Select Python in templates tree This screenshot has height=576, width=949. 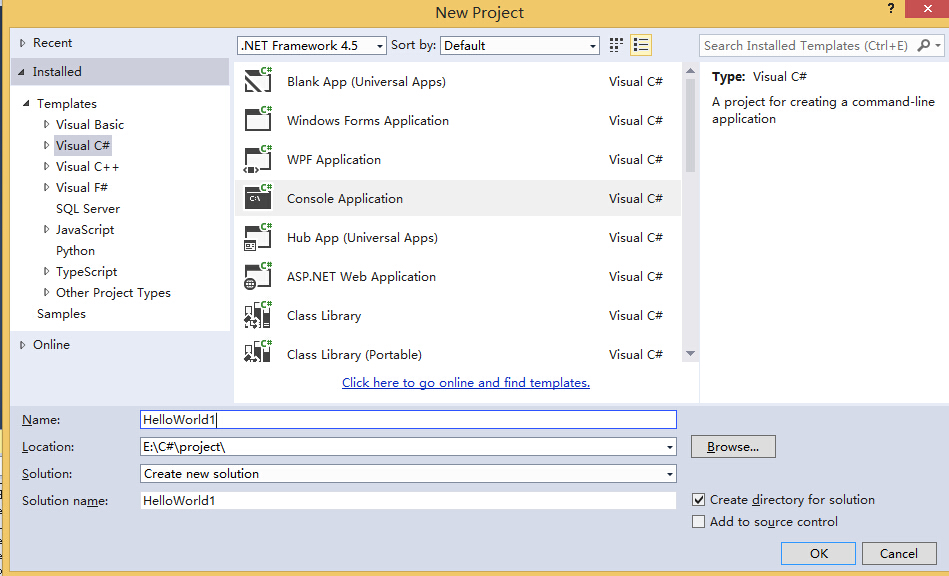[x=75, y=250]
